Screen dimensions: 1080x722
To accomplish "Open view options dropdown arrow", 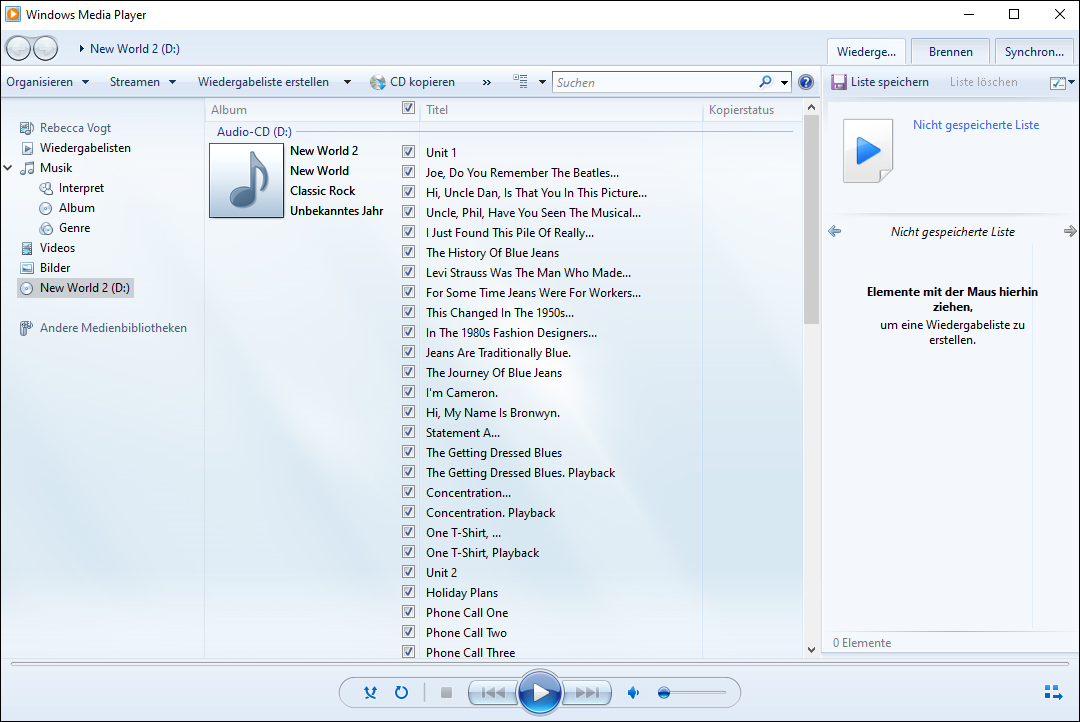I will coord(542,82).
